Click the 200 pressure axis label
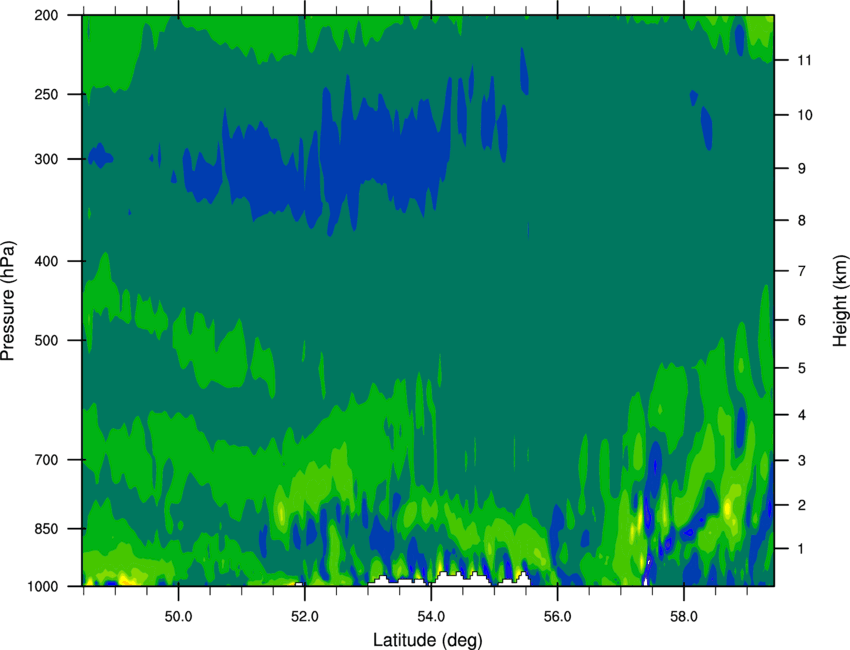850x650 pixels. pyautogui.click(x=46, y=15)
